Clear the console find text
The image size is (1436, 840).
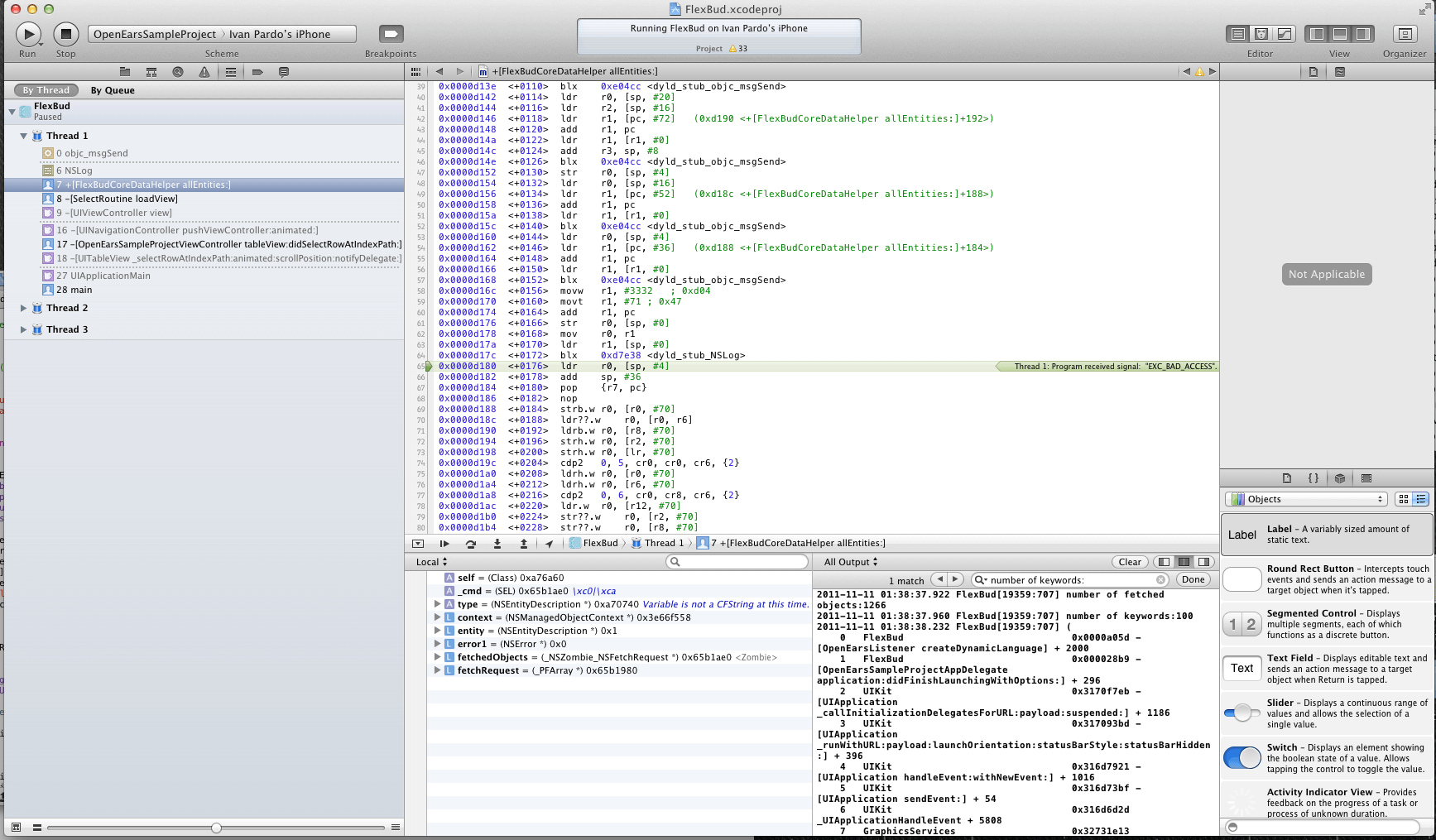tap(1161, 580)
